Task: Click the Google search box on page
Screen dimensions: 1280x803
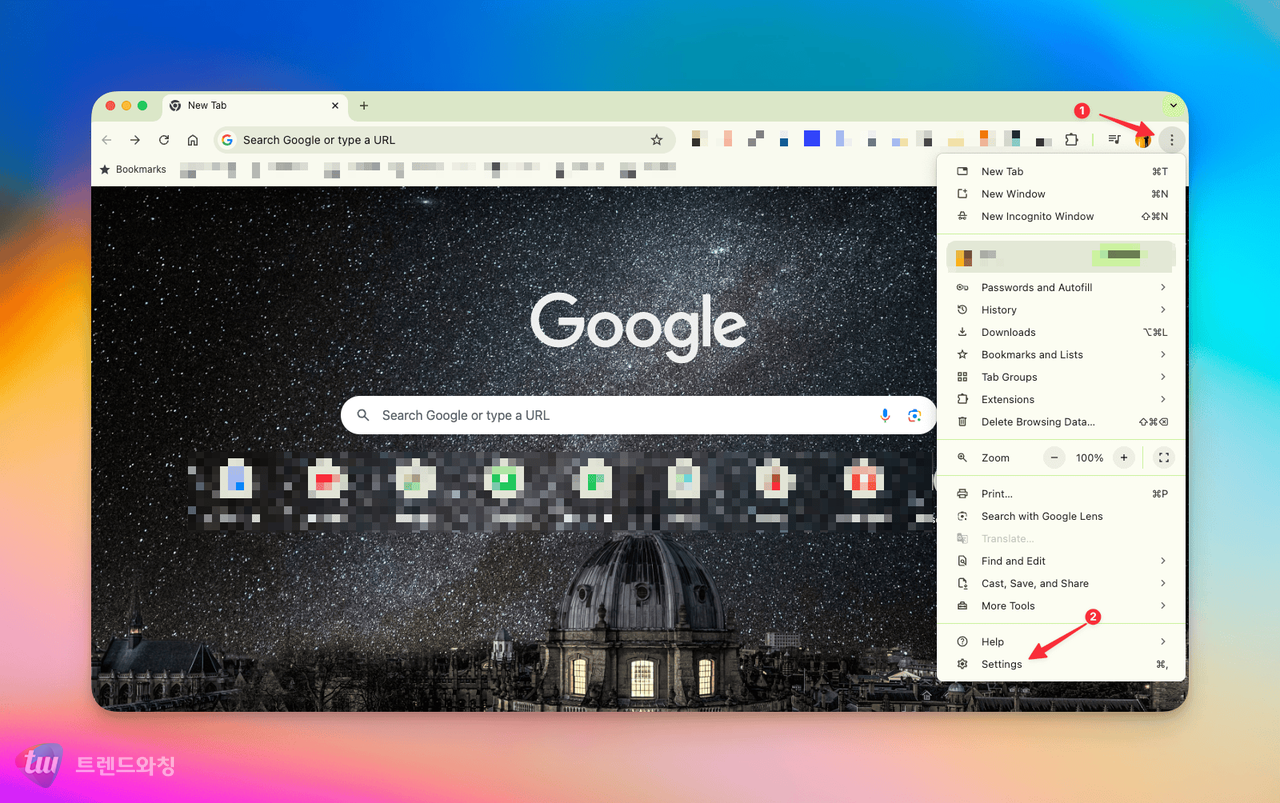Action: coord(638,415)
